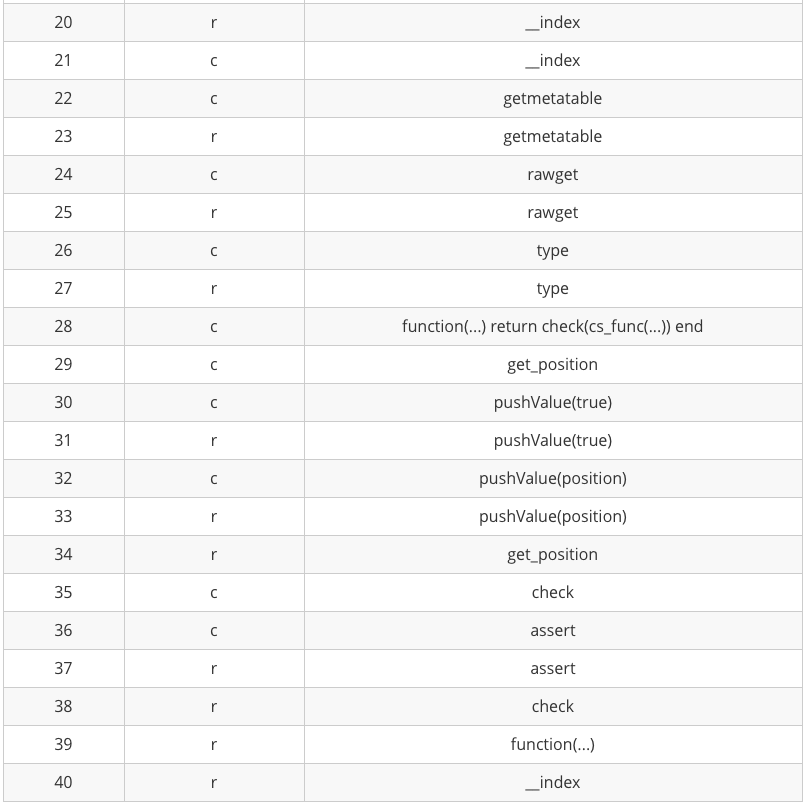The height and width of the screenshot is (806, 805).
Task: Click "pushValue(true)" in row 30
Action: click(x=552, y=402)
